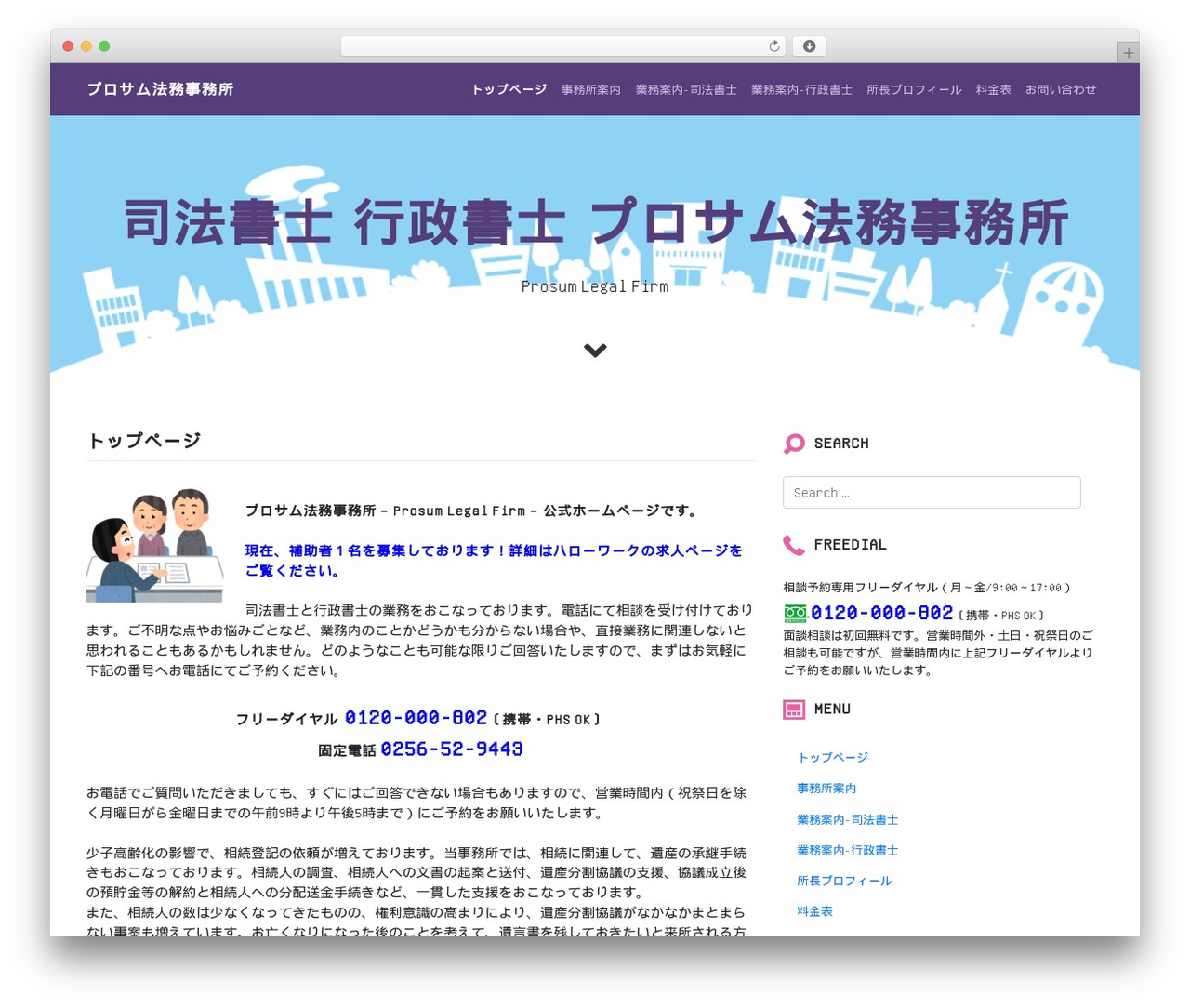Click sidebar menu link 所長プロフィール

[844, 881]
